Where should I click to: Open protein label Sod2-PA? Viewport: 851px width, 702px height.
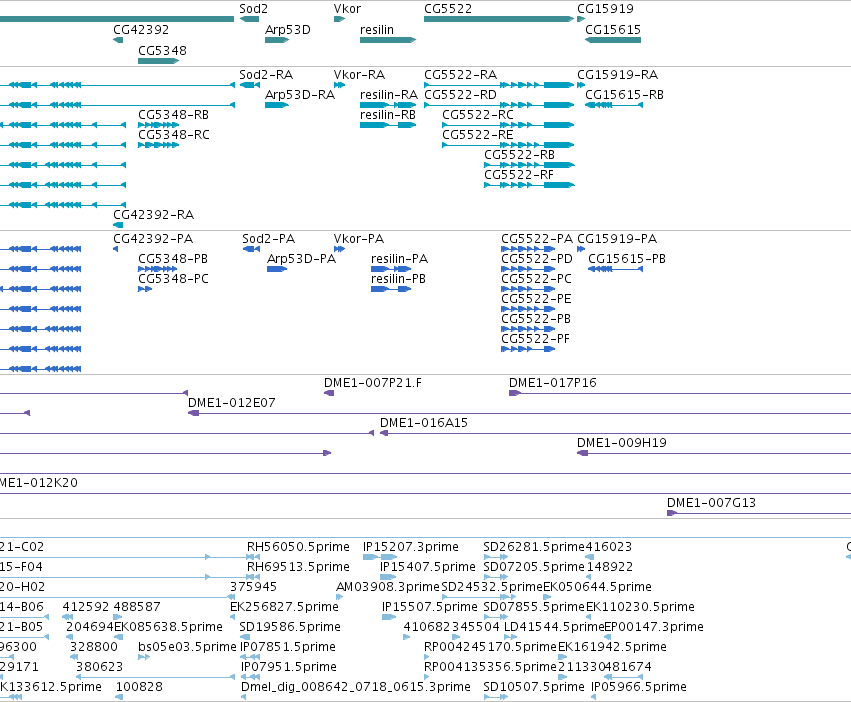[x=269, y=239]
